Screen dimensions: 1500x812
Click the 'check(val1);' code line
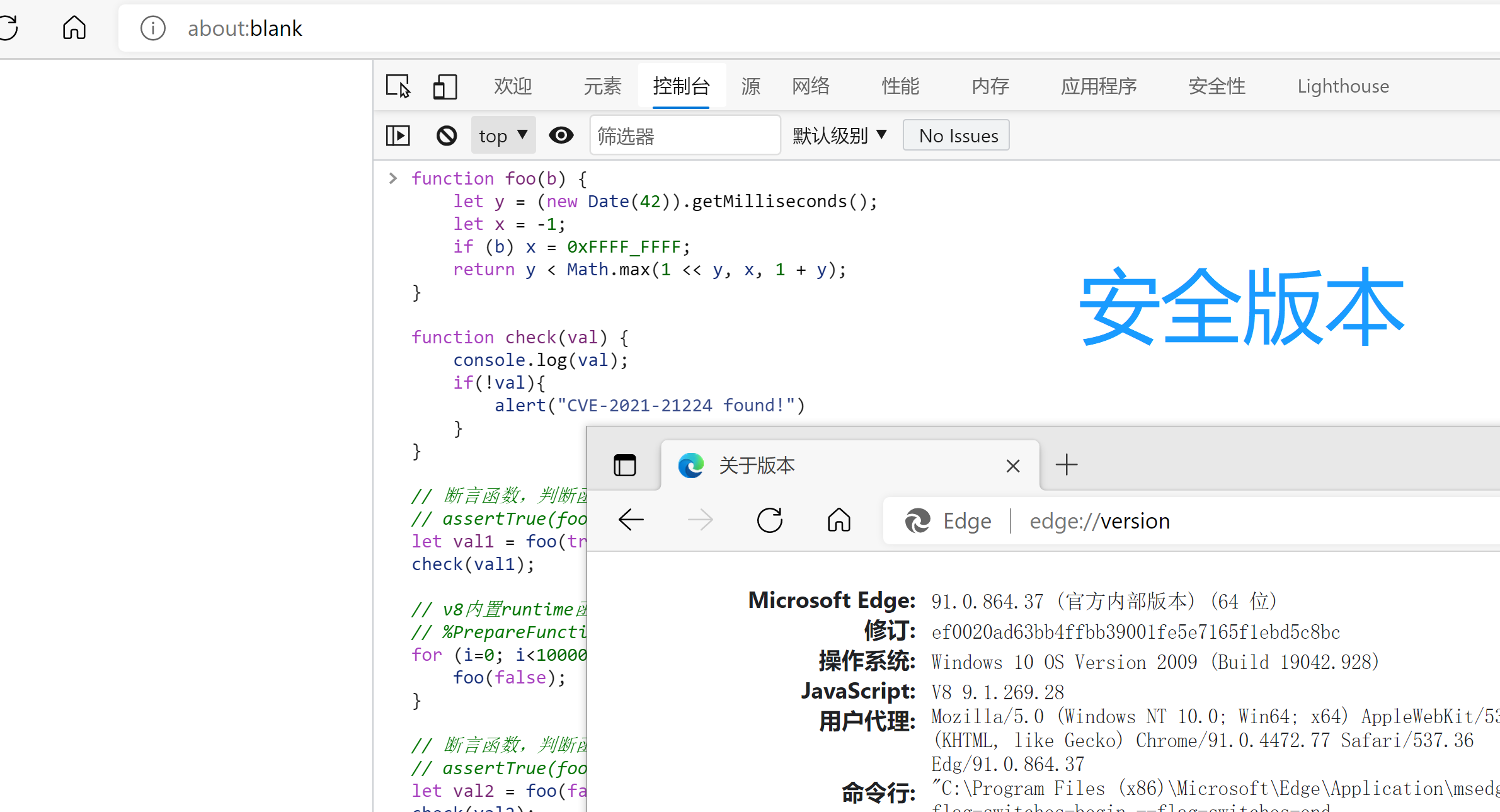(x=472, y=564)
